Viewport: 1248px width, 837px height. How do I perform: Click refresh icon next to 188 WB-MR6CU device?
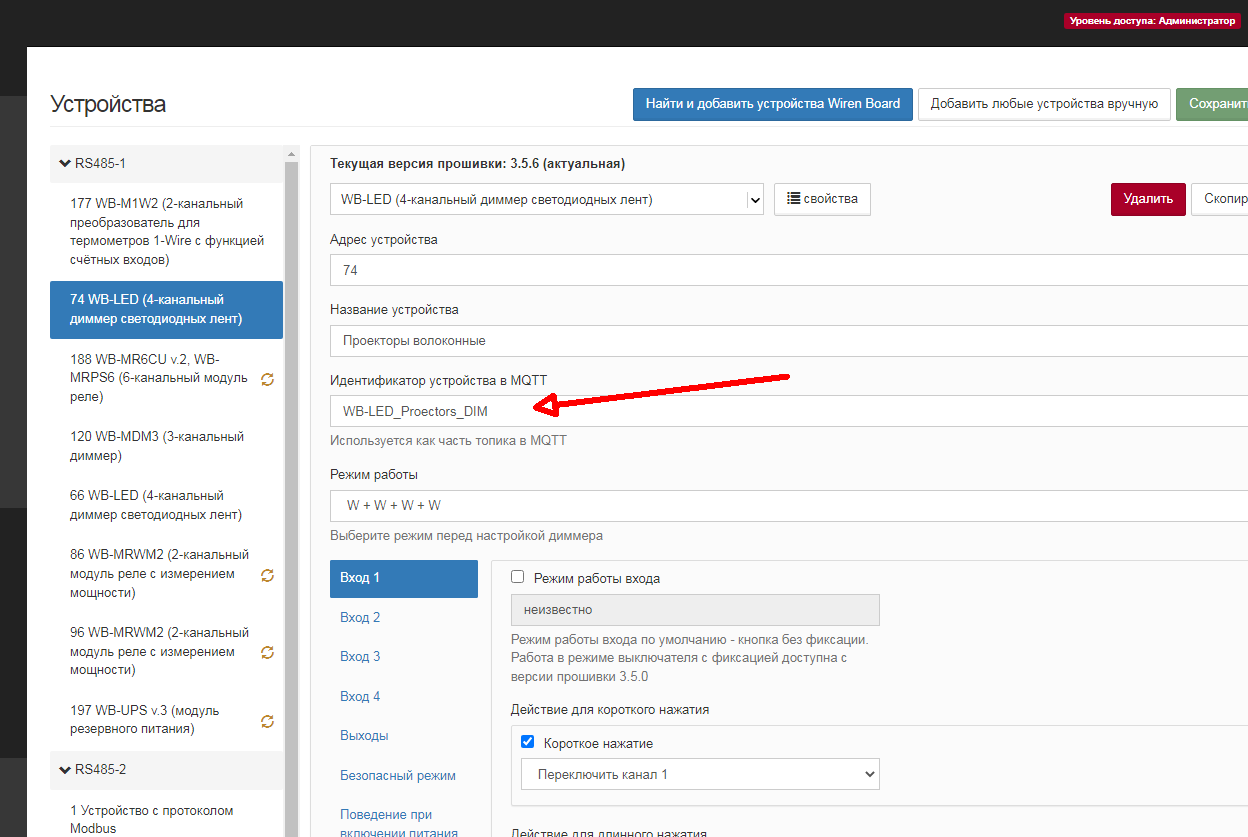click(267, 379)
